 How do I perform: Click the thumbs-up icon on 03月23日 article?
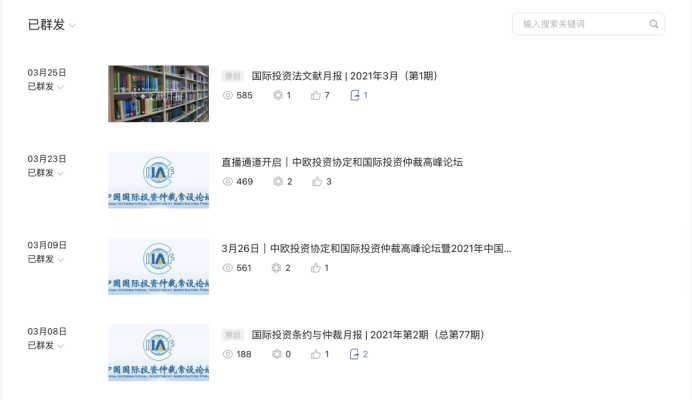tap(317, 181)
